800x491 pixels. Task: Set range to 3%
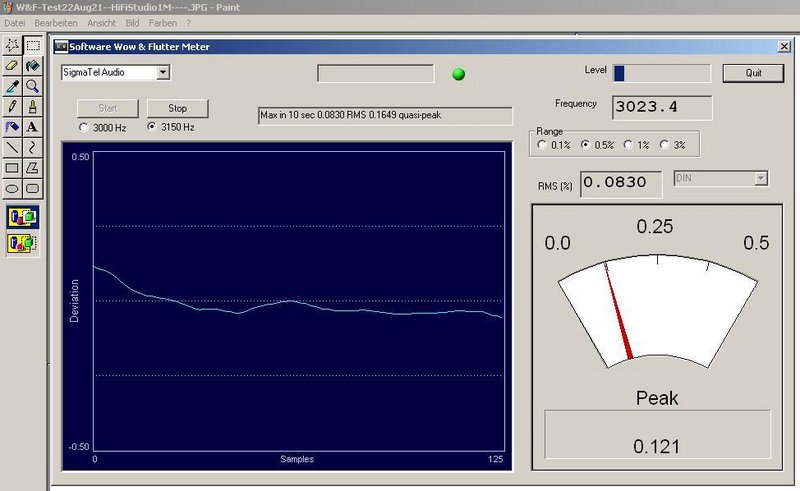(664, 145)
